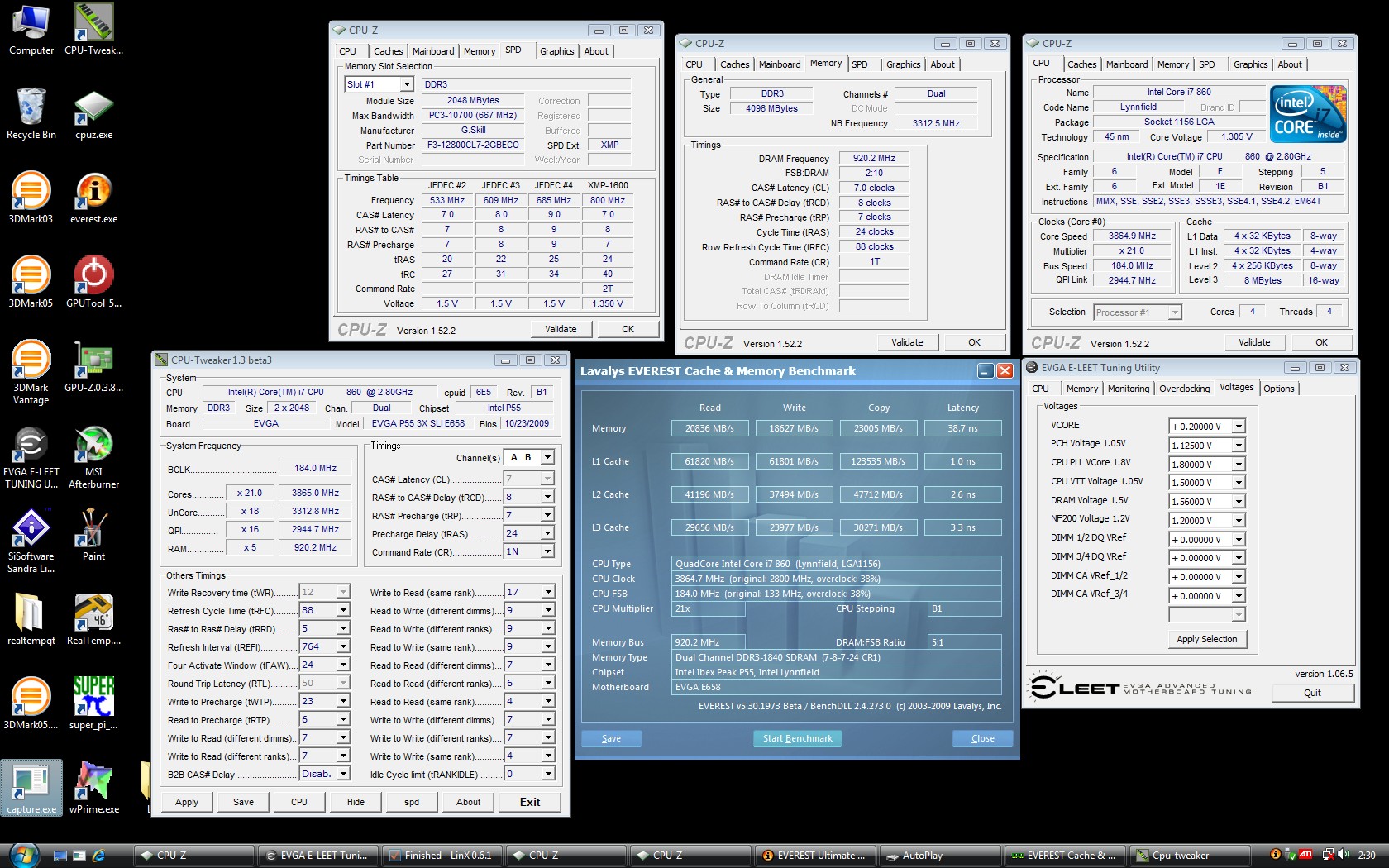Click Show Desktop quick launch icon
1389x868 pixels.
coord(60,856)
